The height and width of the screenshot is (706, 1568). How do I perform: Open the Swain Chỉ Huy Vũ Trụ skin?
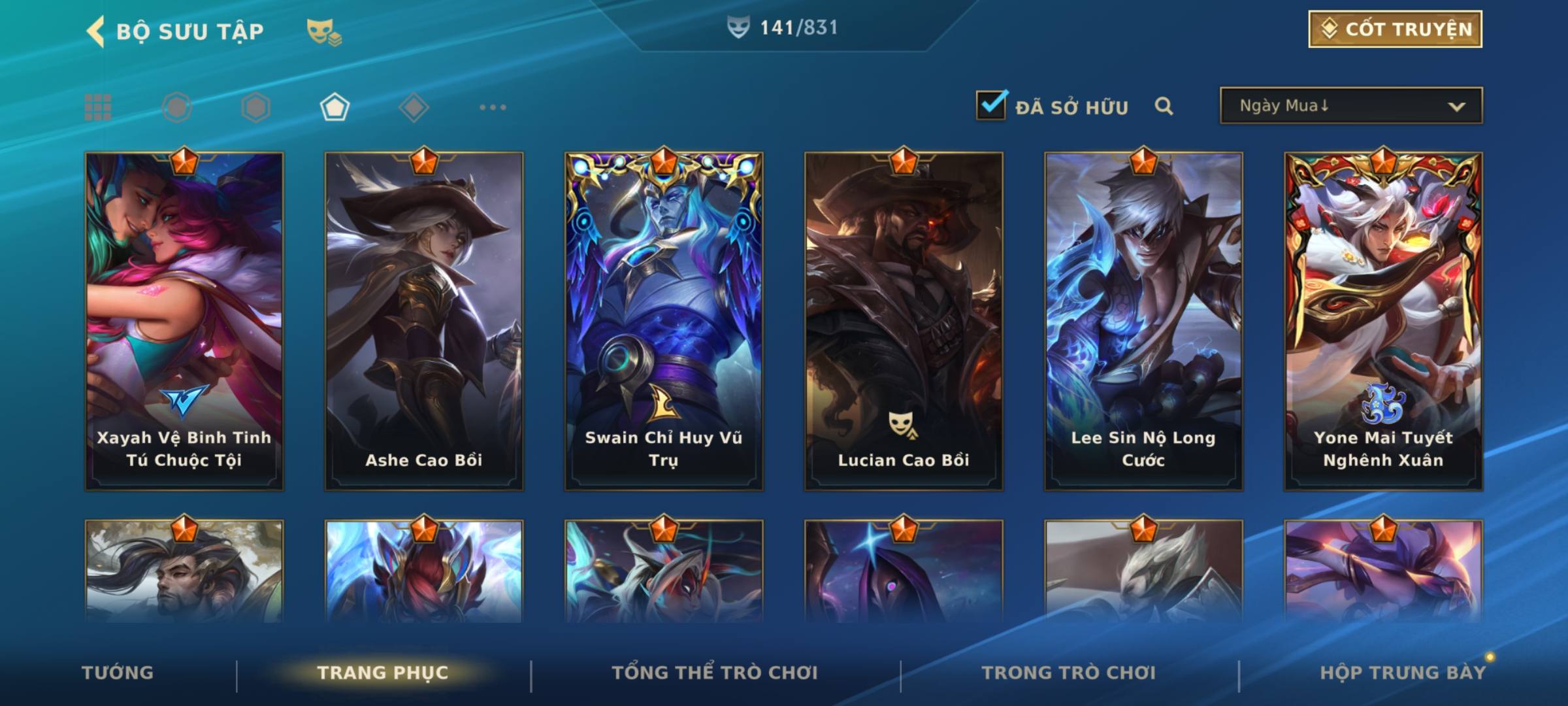[x=664, y=320]
